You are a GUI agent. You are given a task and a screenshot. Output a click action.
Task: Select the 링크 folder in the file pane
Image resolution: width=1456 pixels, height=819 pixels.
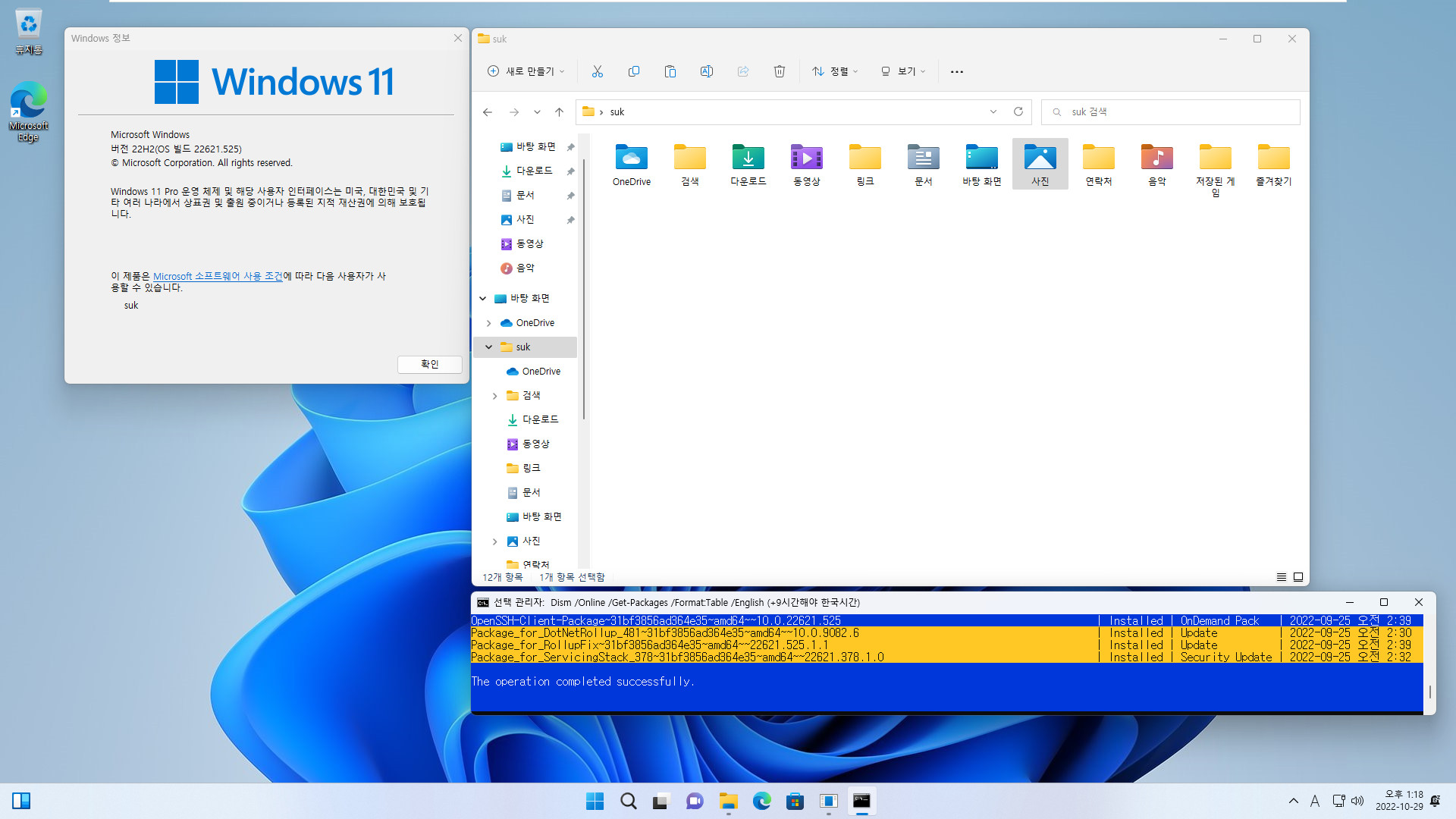865,165
